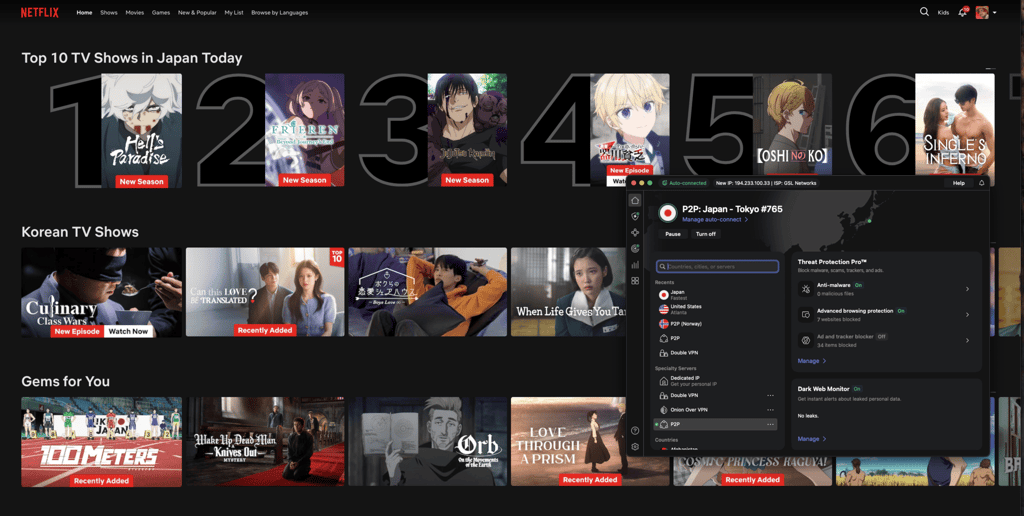Click the Japan flag icon beside Tokyo #765
This screenshot has width=1024, height=516.
[x=667, y=214]
